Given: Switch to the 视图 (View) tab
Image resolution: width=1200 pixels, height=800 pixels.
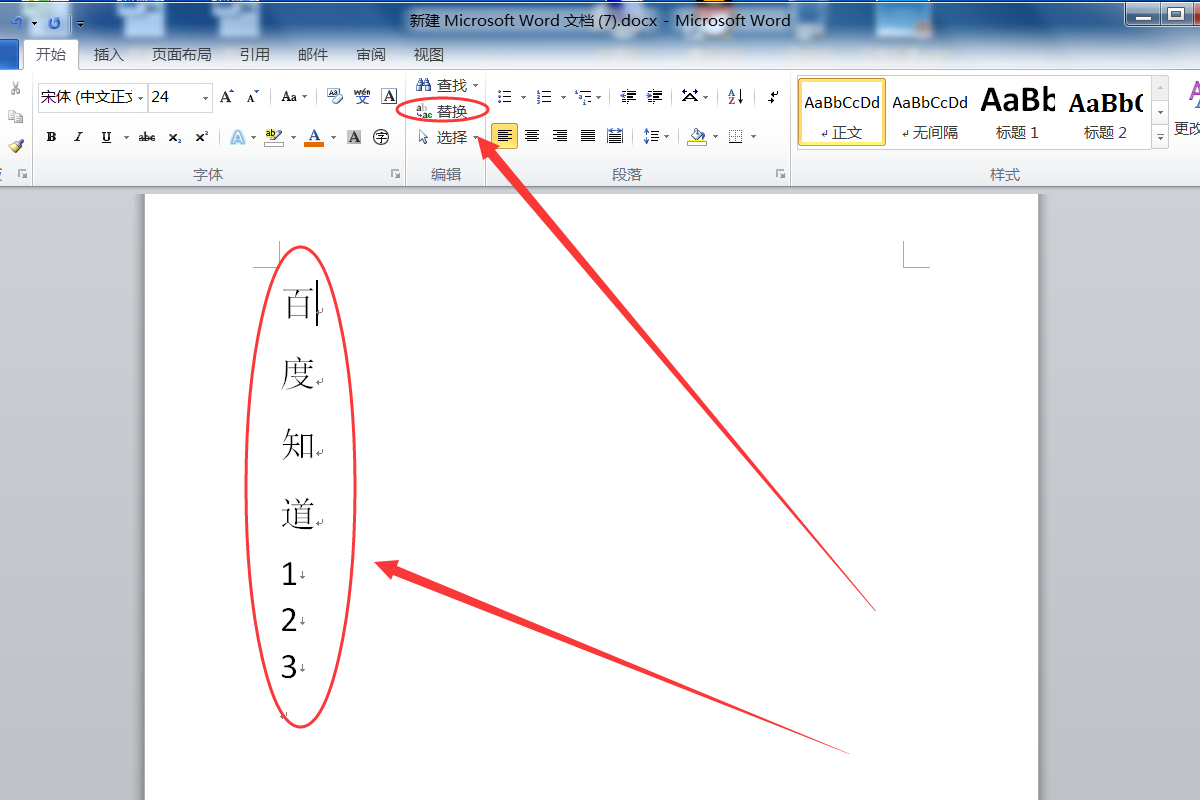Looking at the screenshot, I should tap(429, 55).
